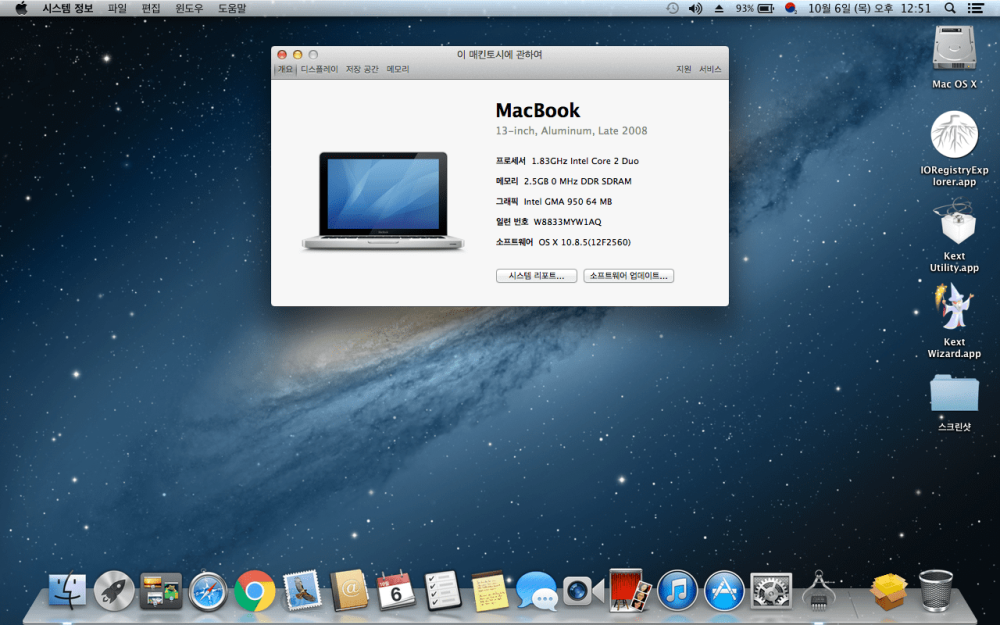Open System Preferences gear icon

(x=771, y=591)
